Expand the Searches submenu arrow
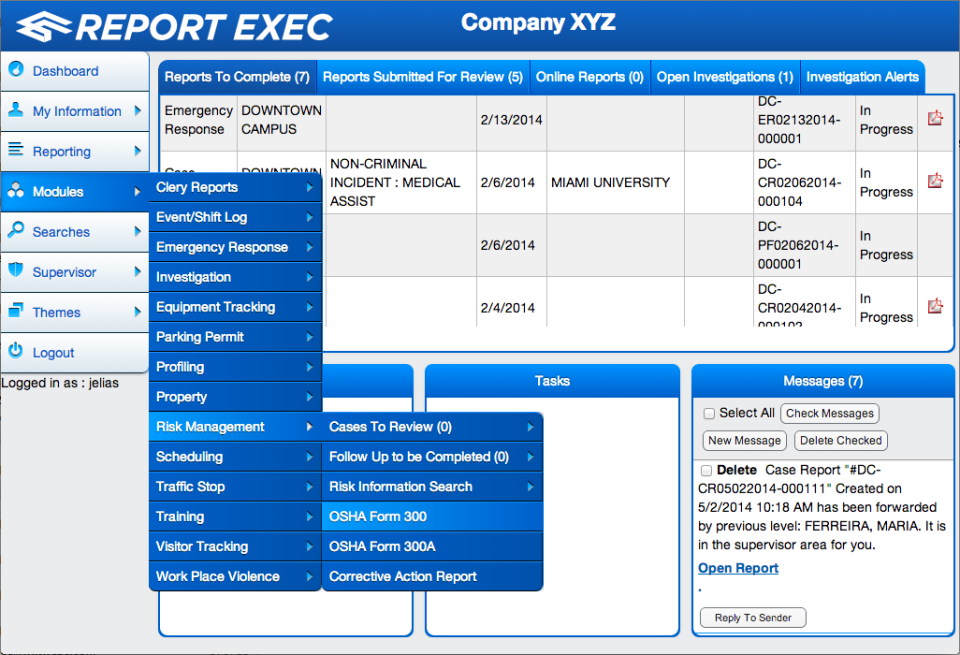Viewport: 960px width, 655px height. [x=138, y=231]
